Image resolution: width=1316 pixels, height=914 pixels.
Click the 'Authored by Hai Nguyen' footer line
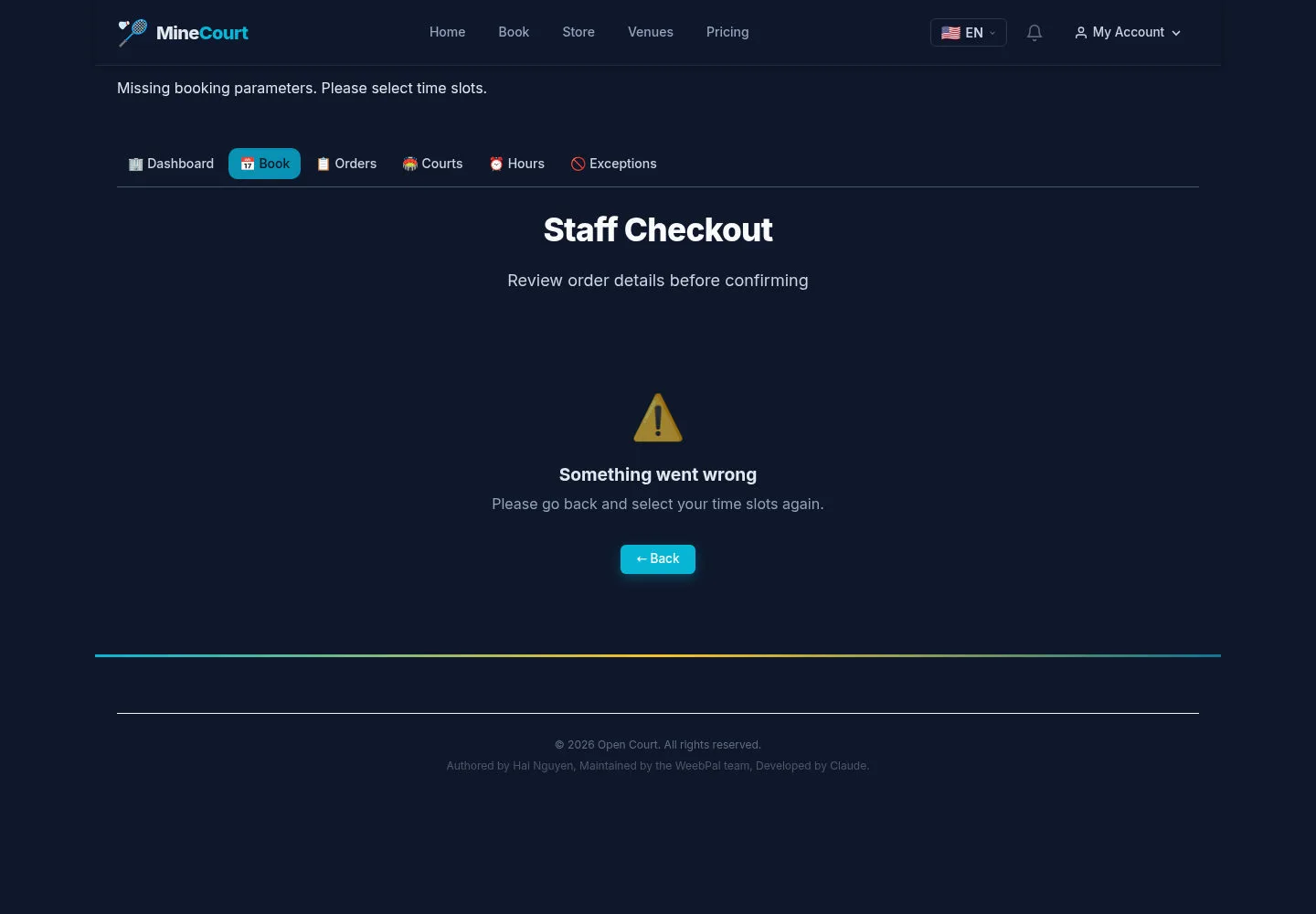(x=658, y=766)
